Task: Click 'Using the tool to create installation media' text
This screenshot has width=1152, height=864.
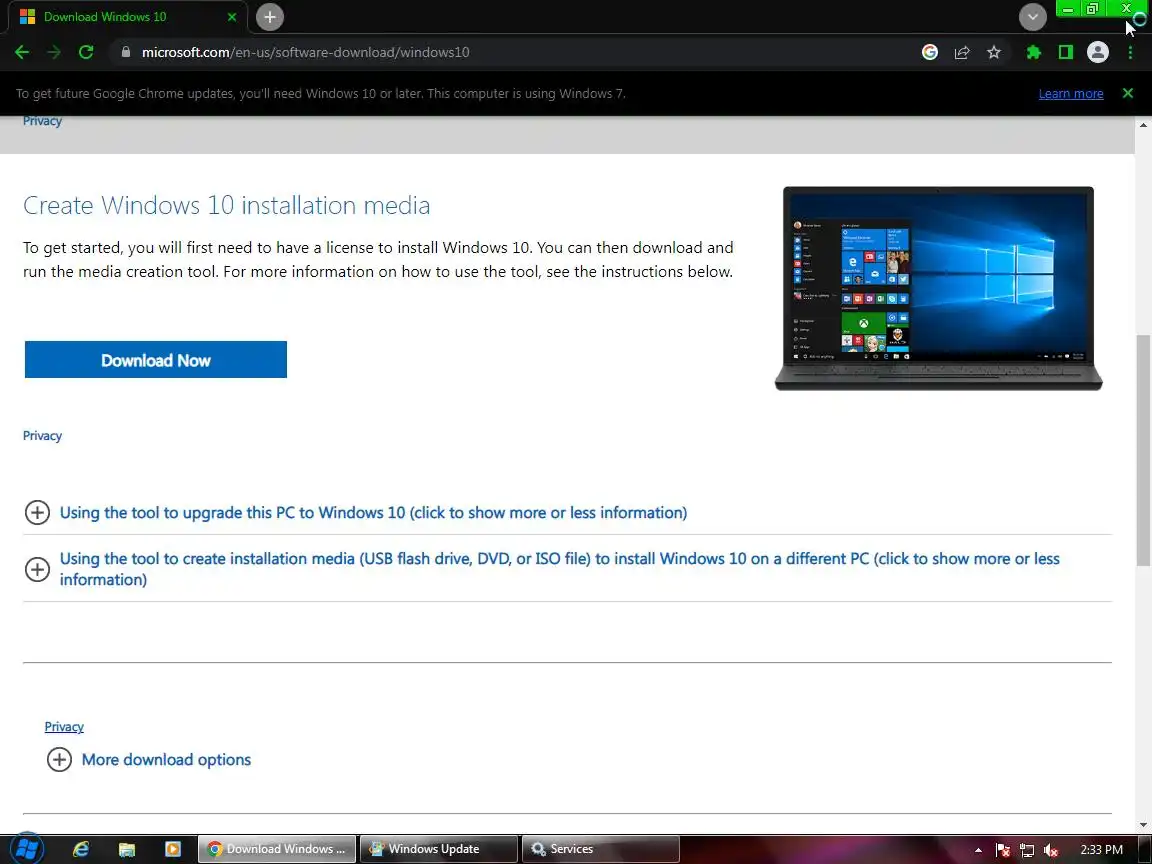Action: (559, 569)
